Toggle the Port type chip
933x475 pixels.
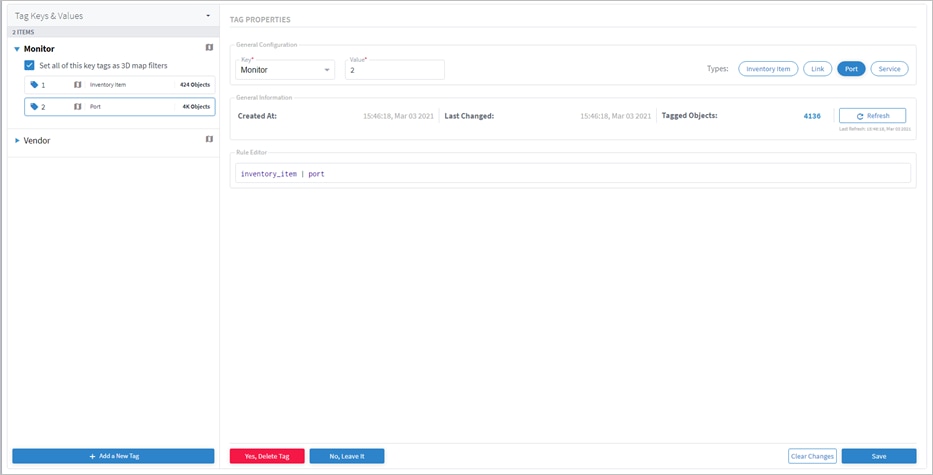coord(851,69)
